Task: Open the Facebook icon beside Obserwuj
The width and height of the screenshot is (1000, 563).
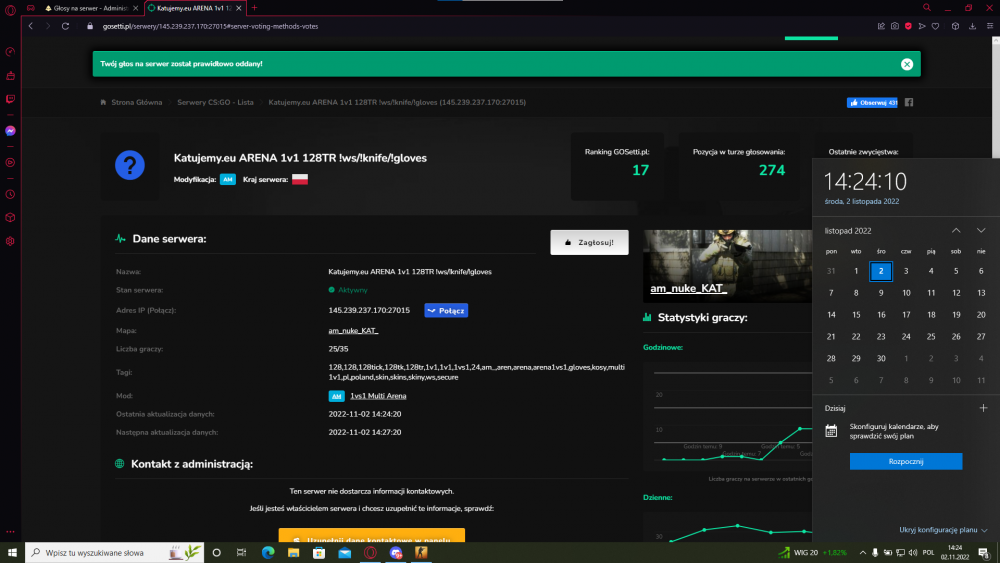Action: click(909, 102)
